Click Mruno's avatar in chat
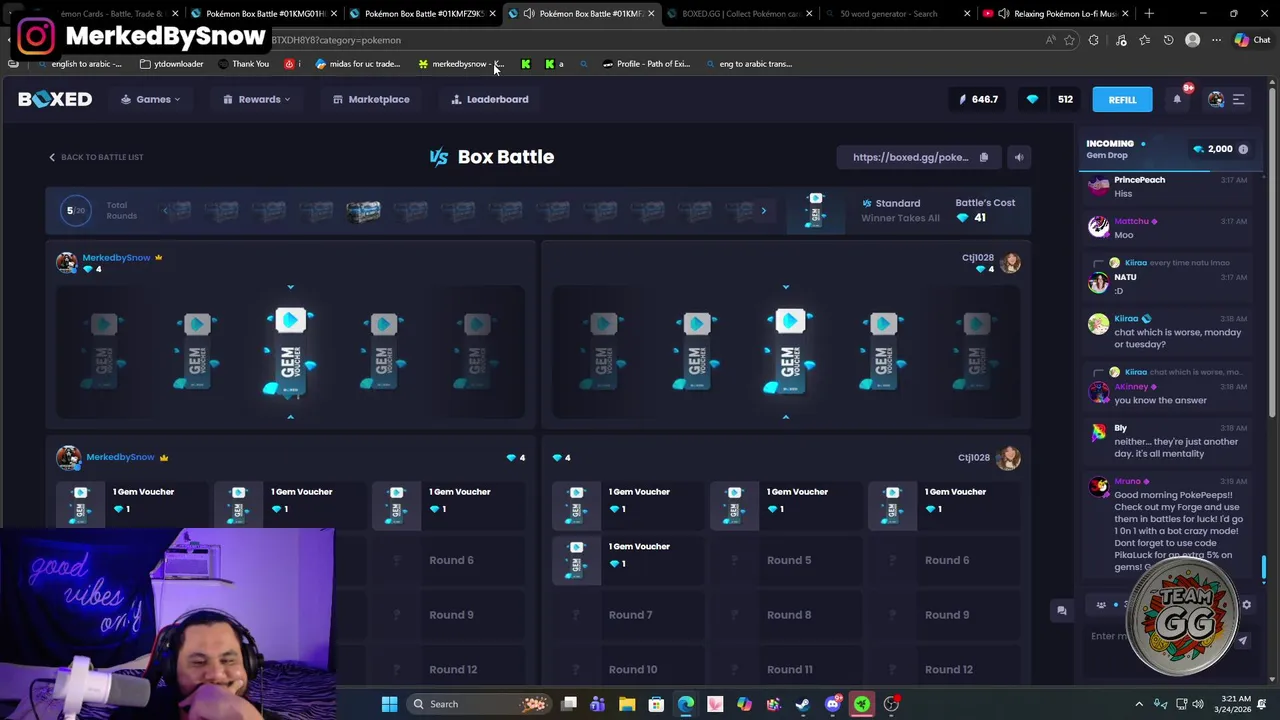Image resolution: width=1280 pixels, height=720 pixels. click(1099, 487)
